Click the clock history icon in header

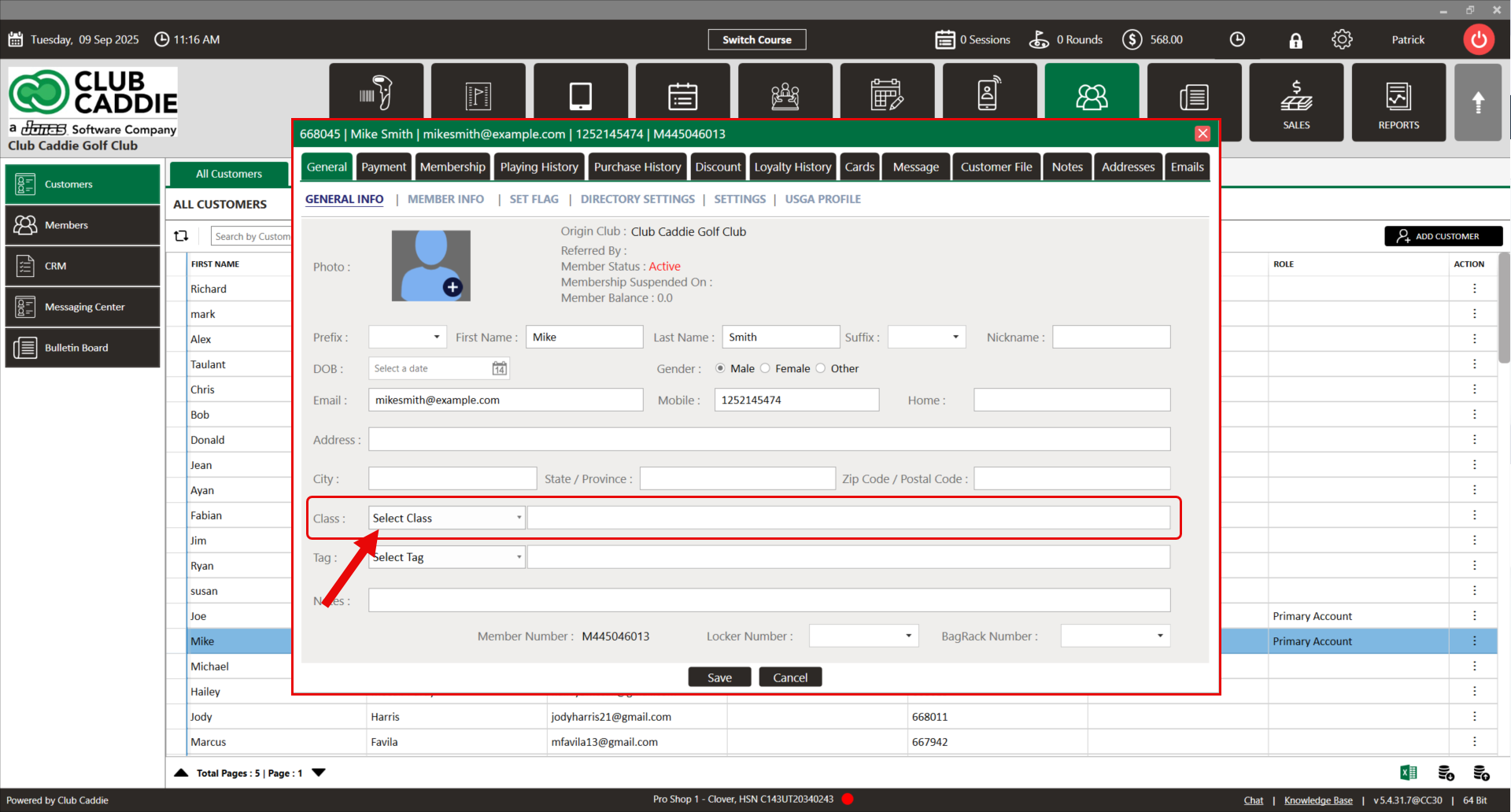(1237, 39)
